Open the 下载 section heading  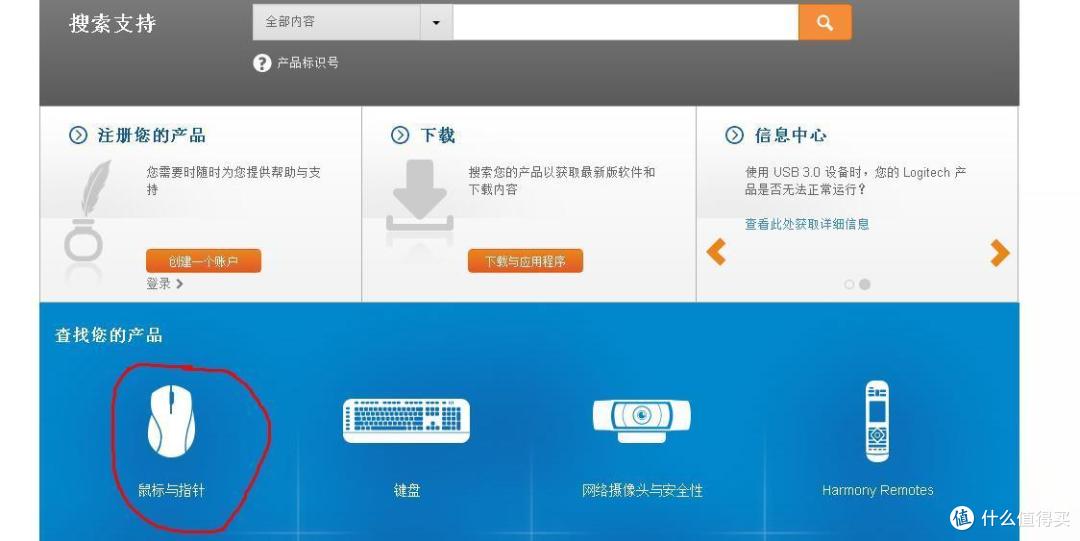point(438,135)
